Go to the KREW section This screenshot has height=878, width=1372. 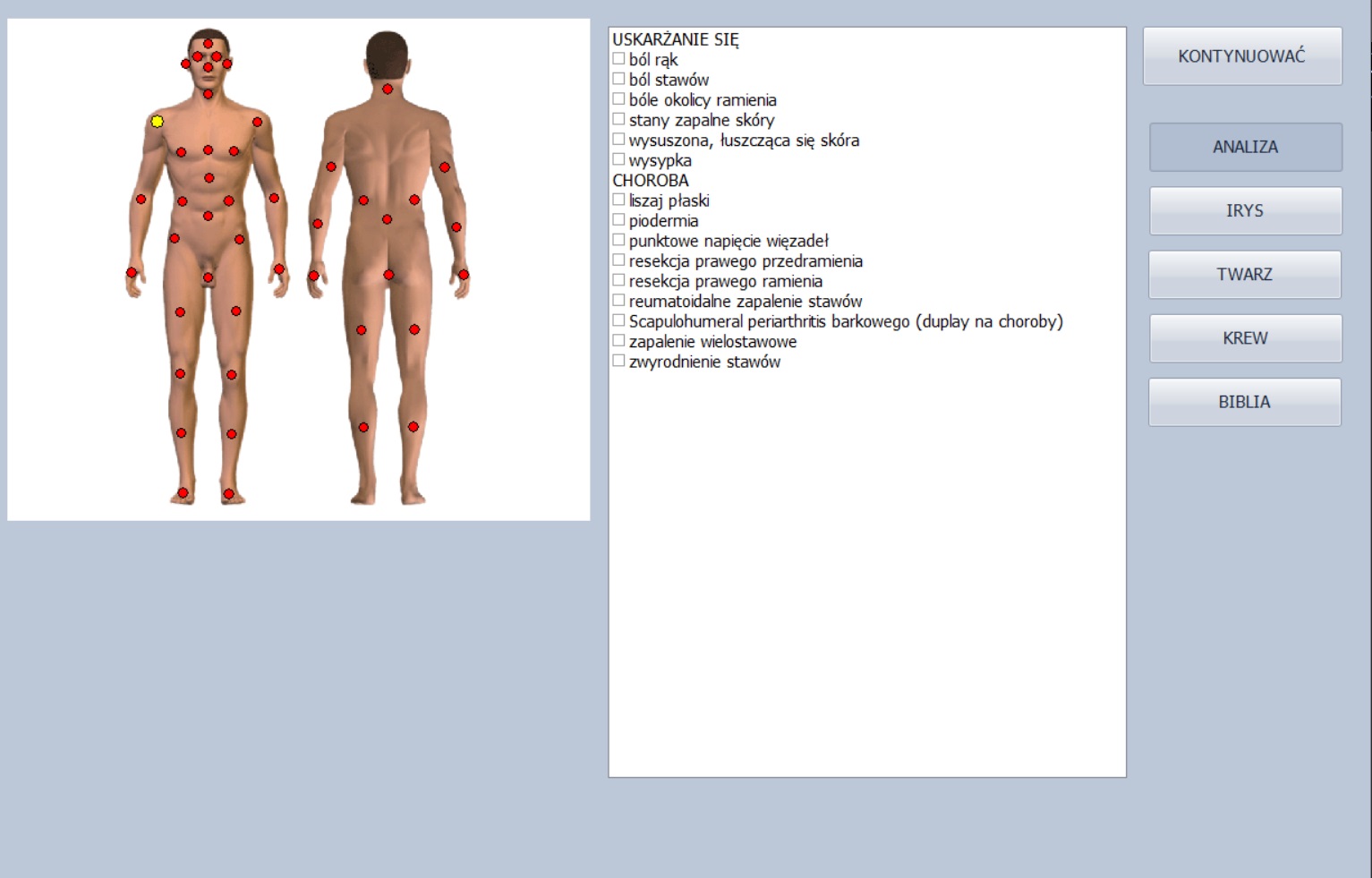tap(1245, 337)
